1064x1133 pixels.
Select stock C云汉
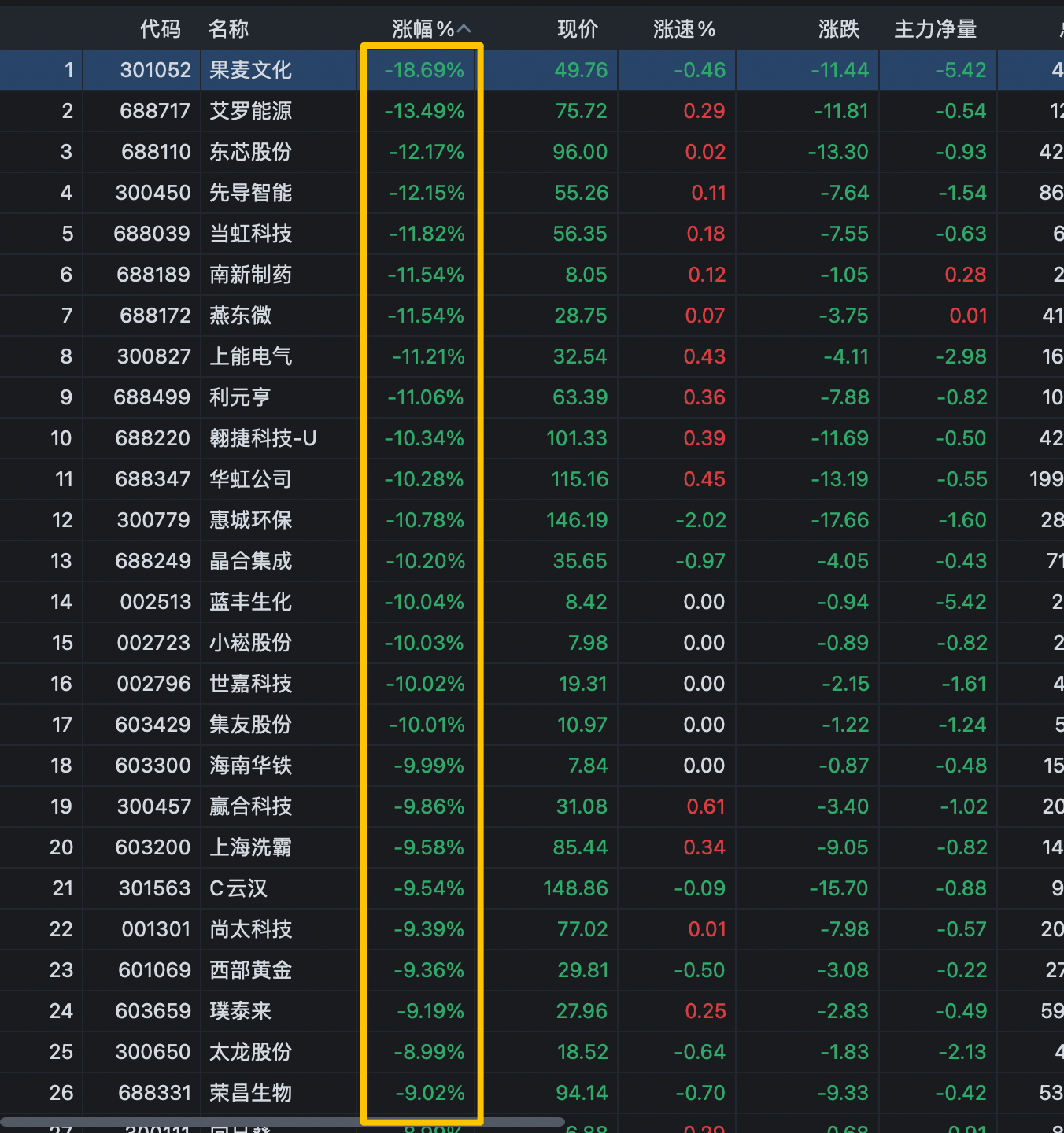238,888
